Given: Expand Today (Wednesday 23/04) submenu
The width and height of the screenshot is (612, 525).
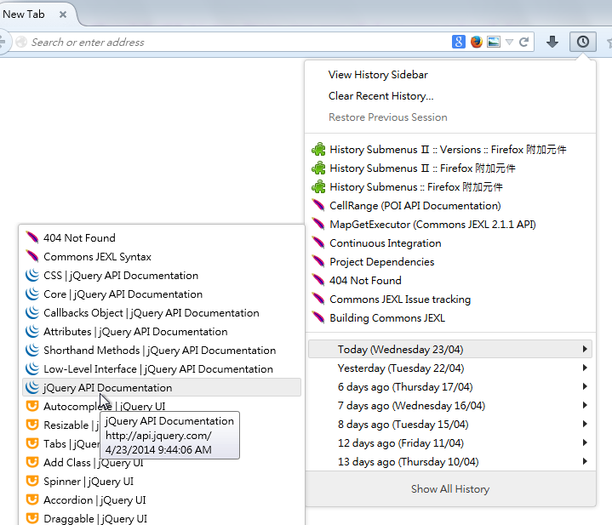Looking at the screenshot, I should pos(450,349).
